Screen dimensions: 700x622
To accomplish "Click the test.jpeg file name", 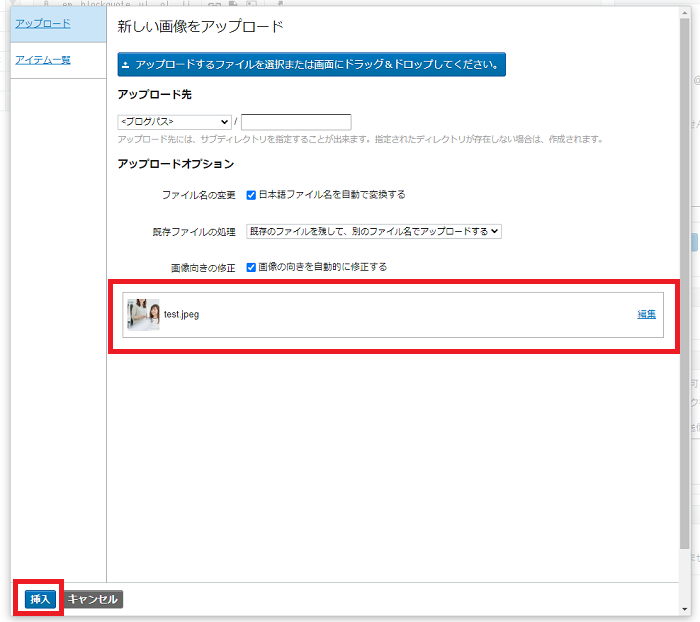I will pyautogui.click(x=181, y=314).
